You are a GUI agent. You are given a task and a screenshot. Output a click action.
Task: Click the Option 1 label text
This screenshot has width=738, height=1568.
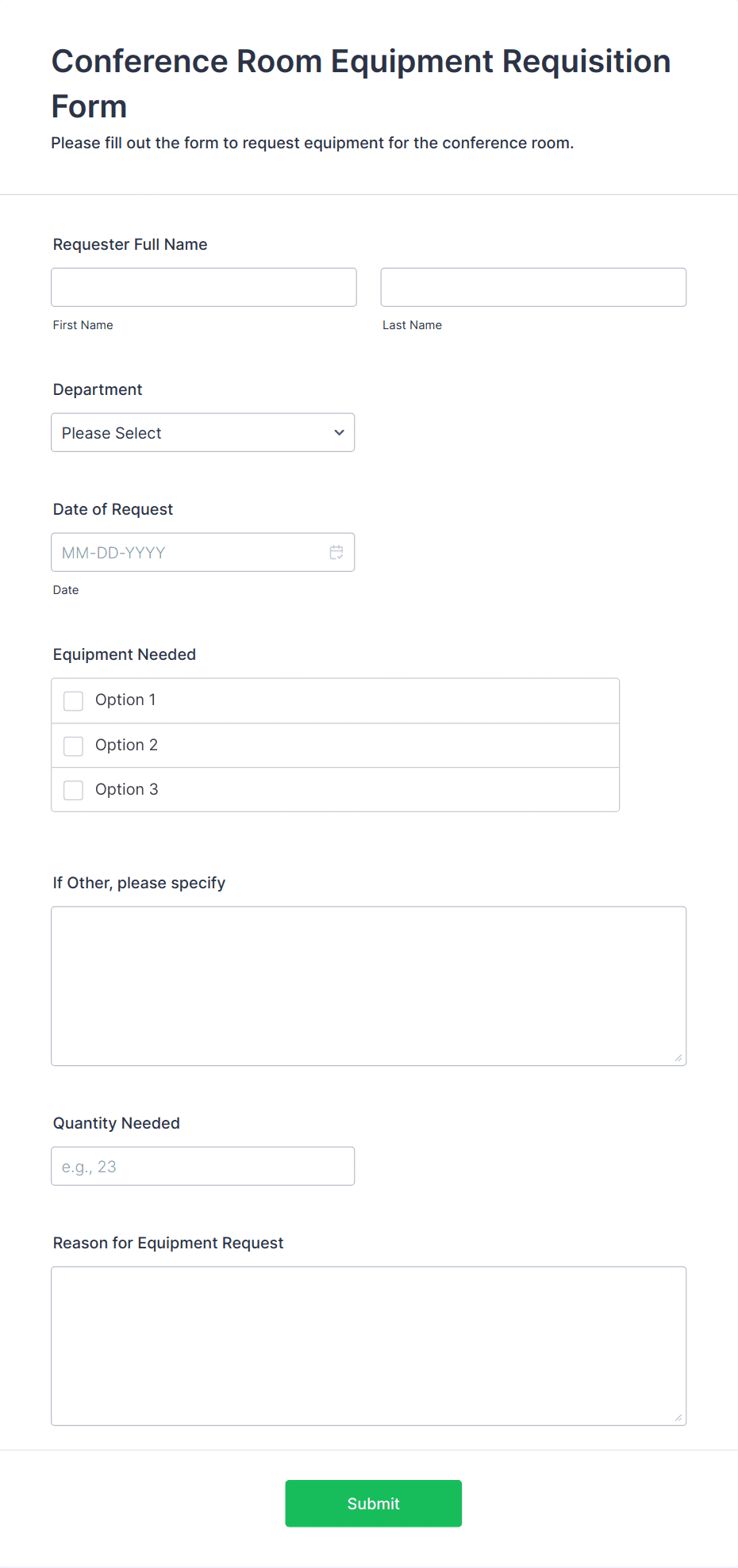[x=125, y=700]
